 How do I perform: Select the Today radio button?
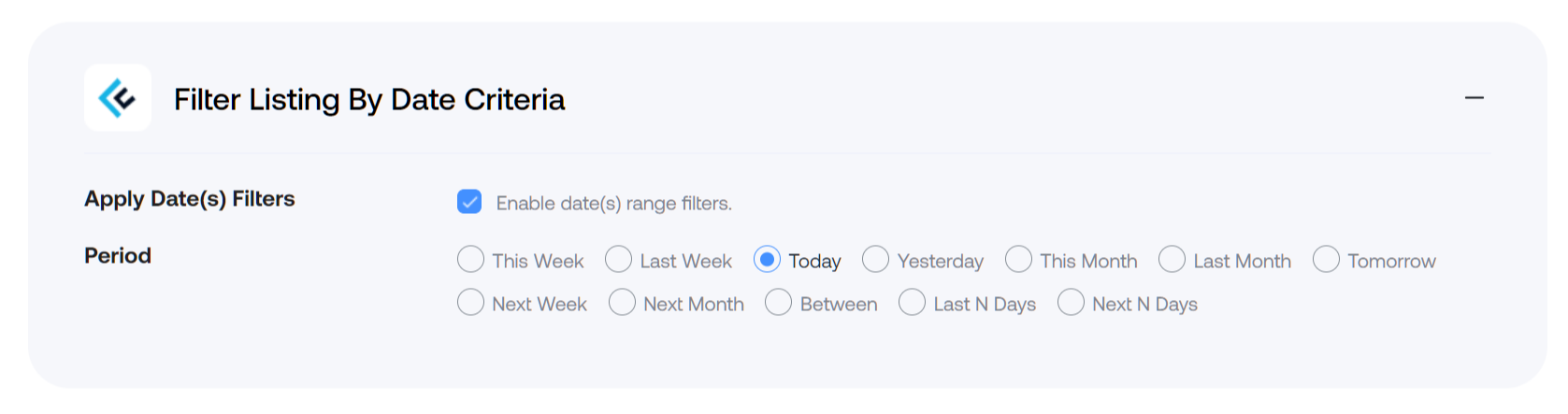pyautogui.click(x=767, y=259)
